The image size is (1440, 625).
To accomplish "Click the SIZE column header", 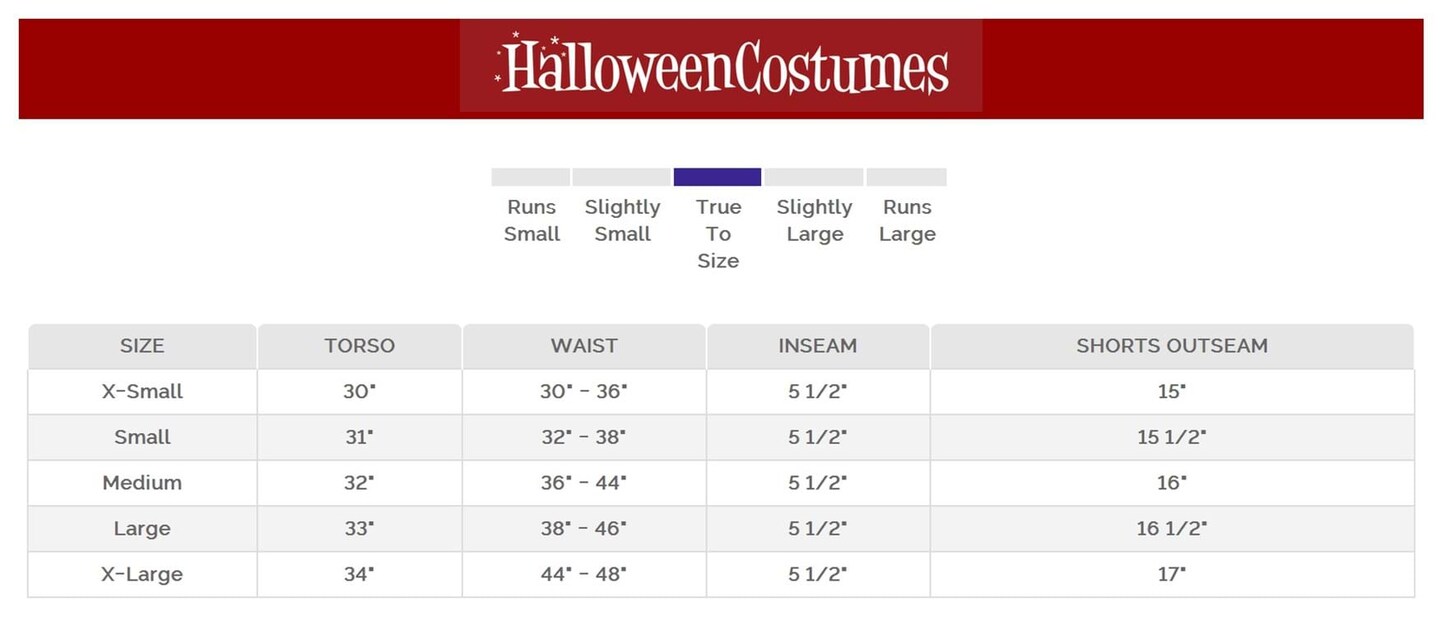I will [142, 346].
